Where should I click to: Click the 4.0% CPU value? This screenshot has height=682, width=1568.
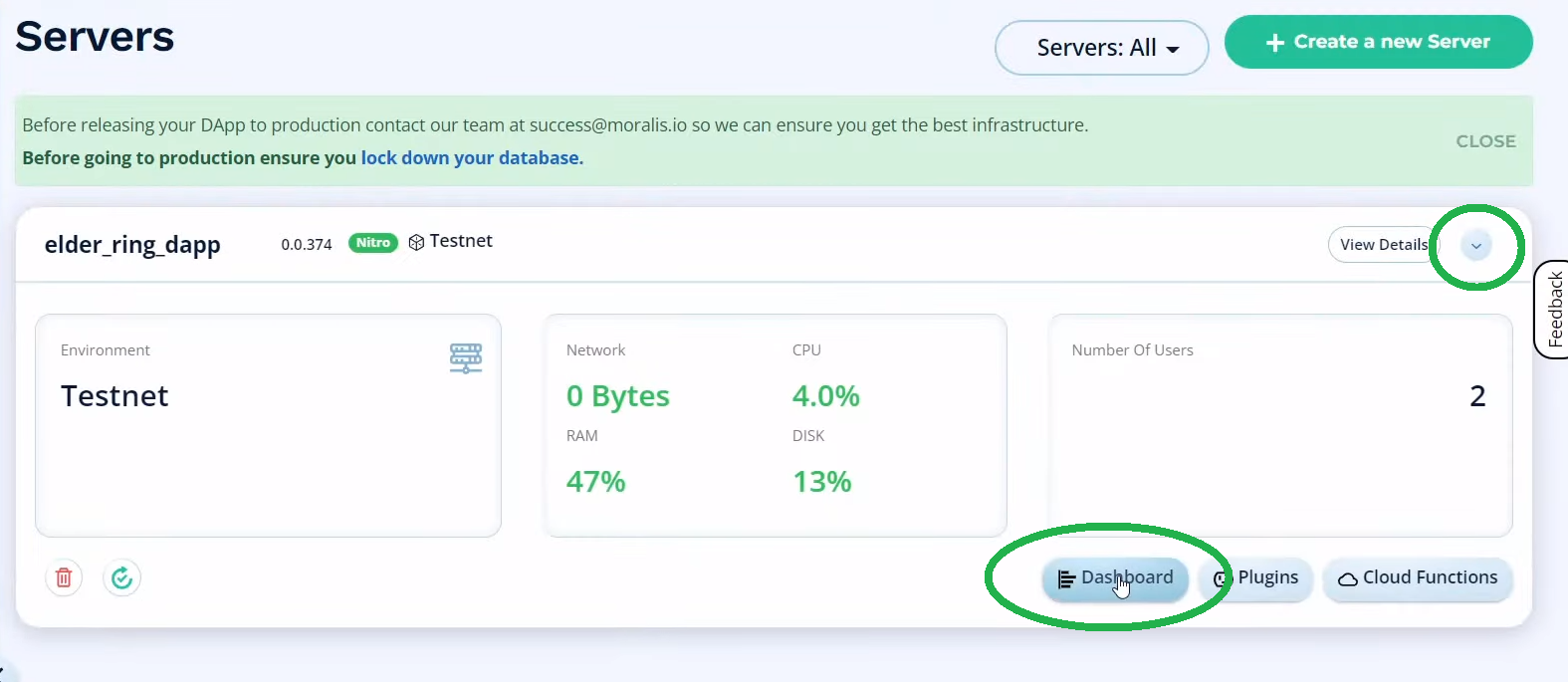point(826,396)
